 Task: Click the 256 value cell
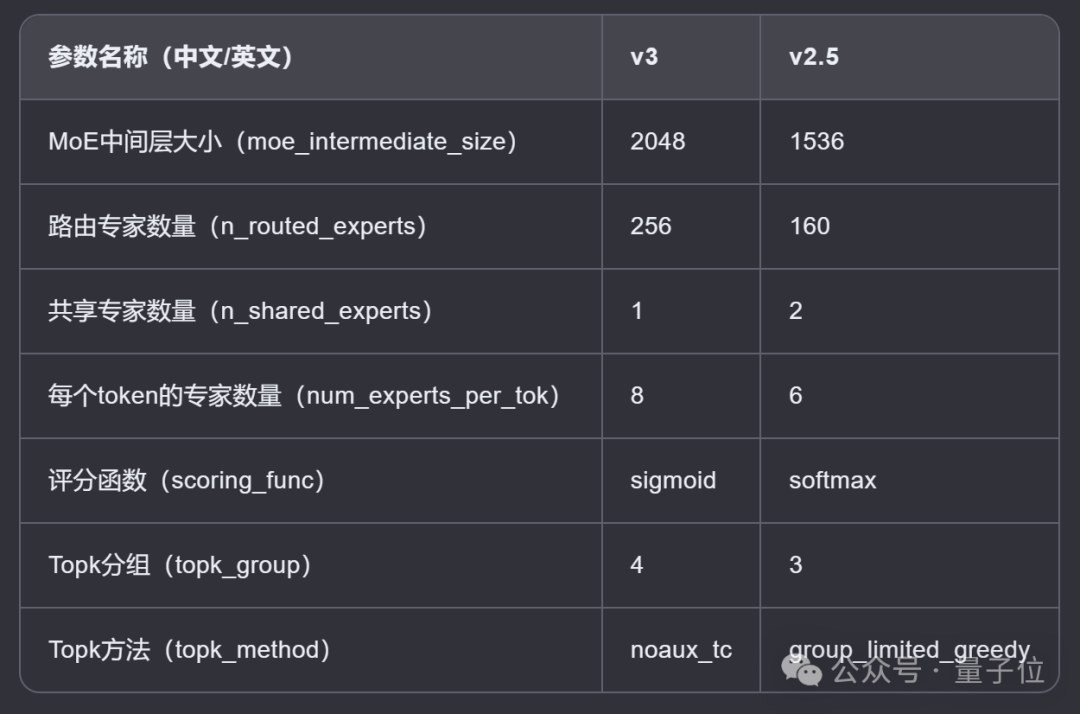tap(650, 227)
